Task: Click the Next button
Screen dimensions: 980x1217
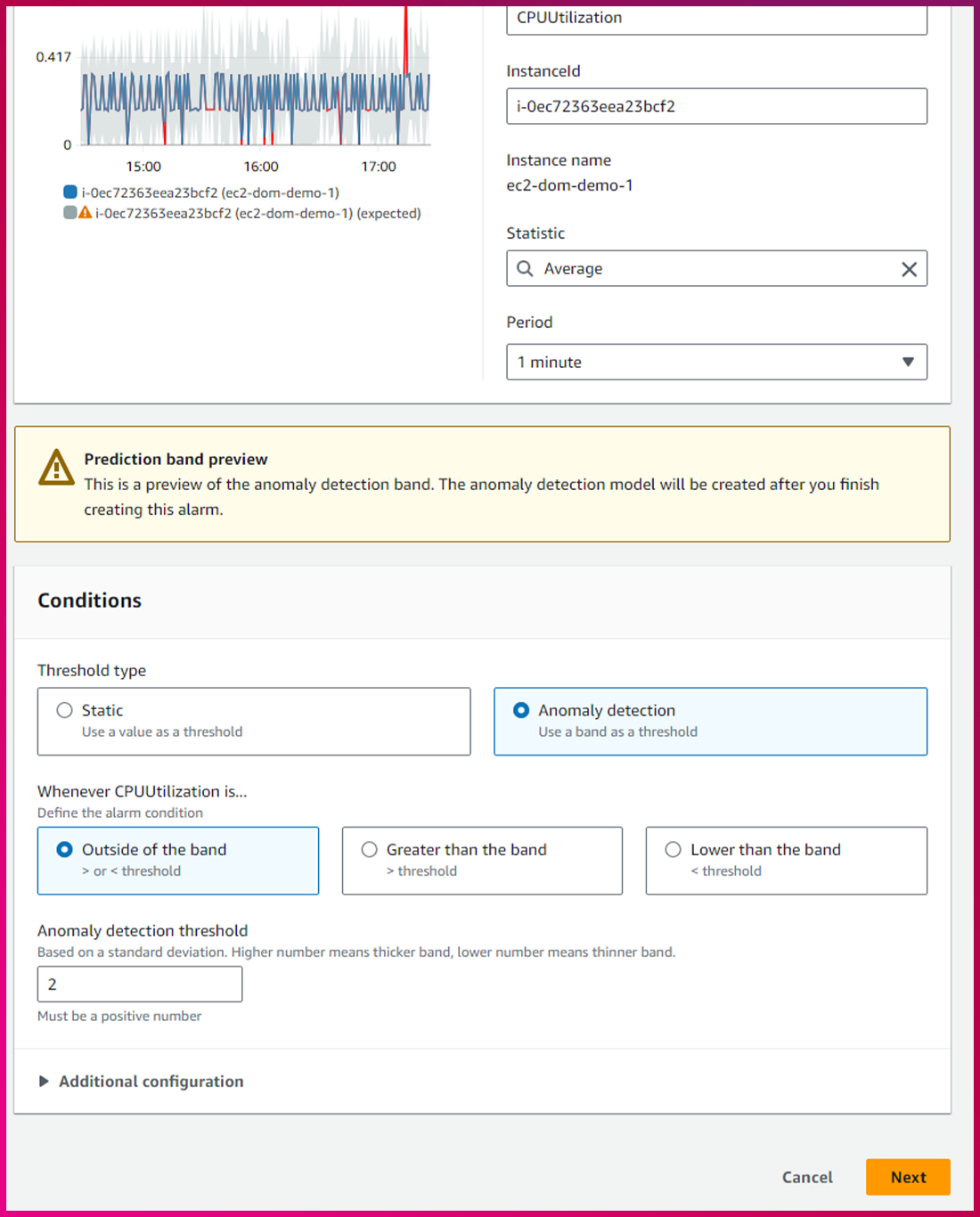Action: 908,1177
